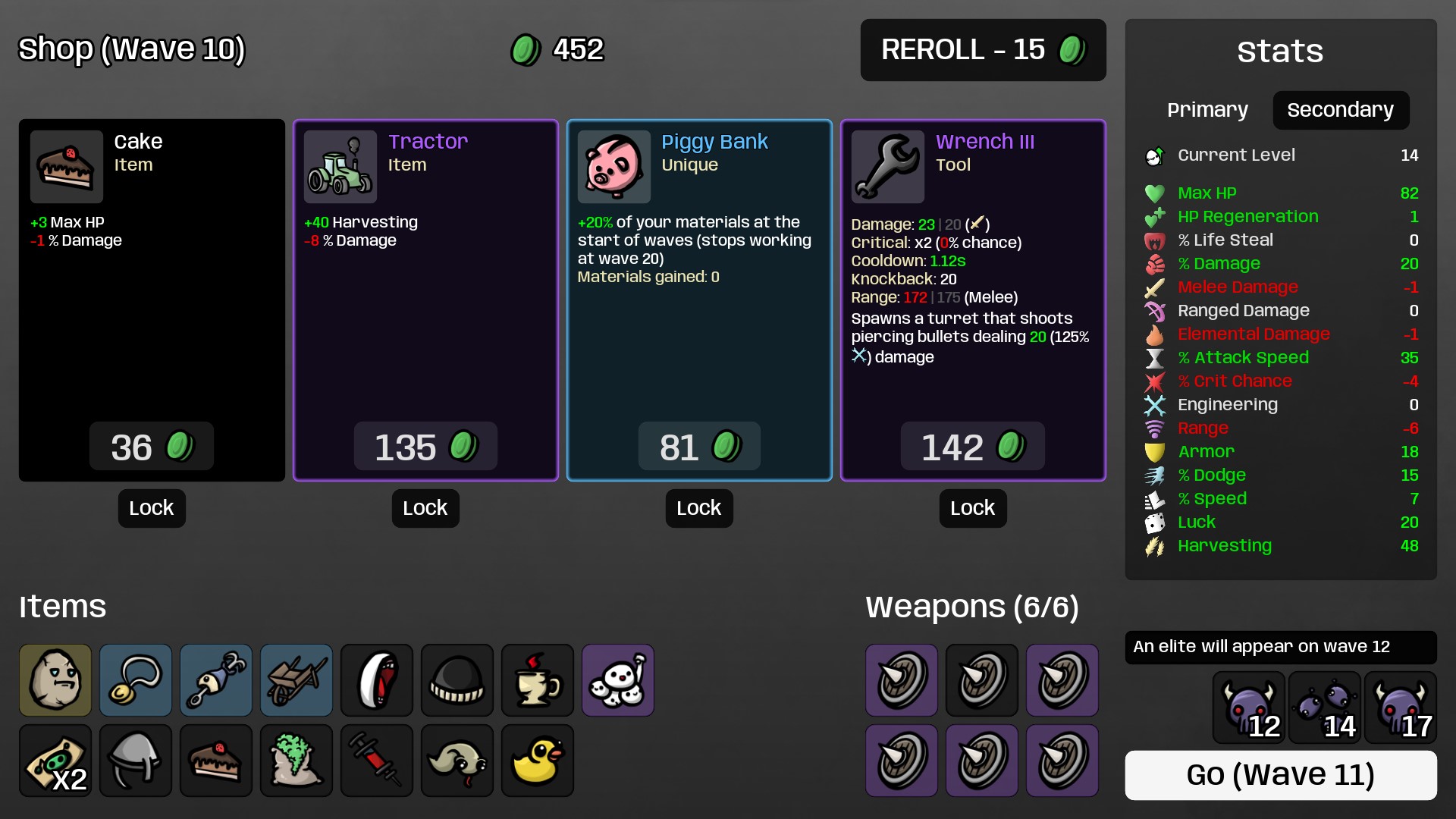Select the skull pile item icon
The height and width of the screenshot is (819, 1456).
point(618,680)
